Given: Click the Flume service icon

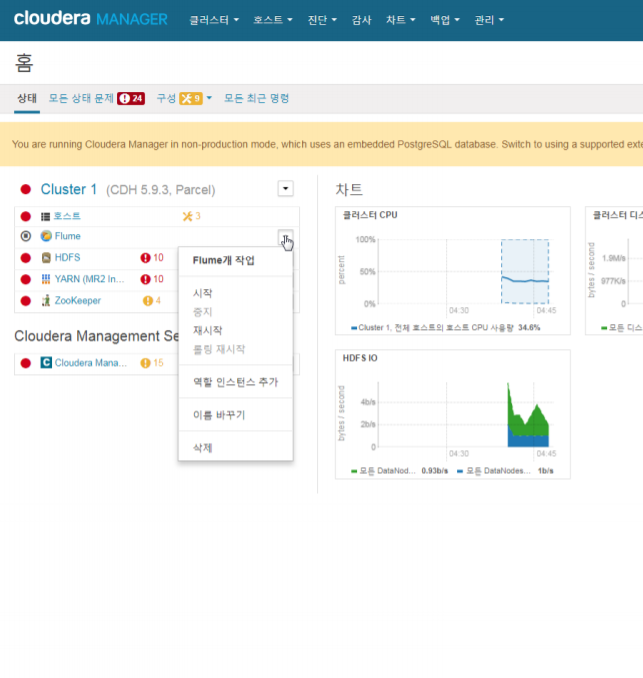Looking at the screenshot, I should 46,236.
